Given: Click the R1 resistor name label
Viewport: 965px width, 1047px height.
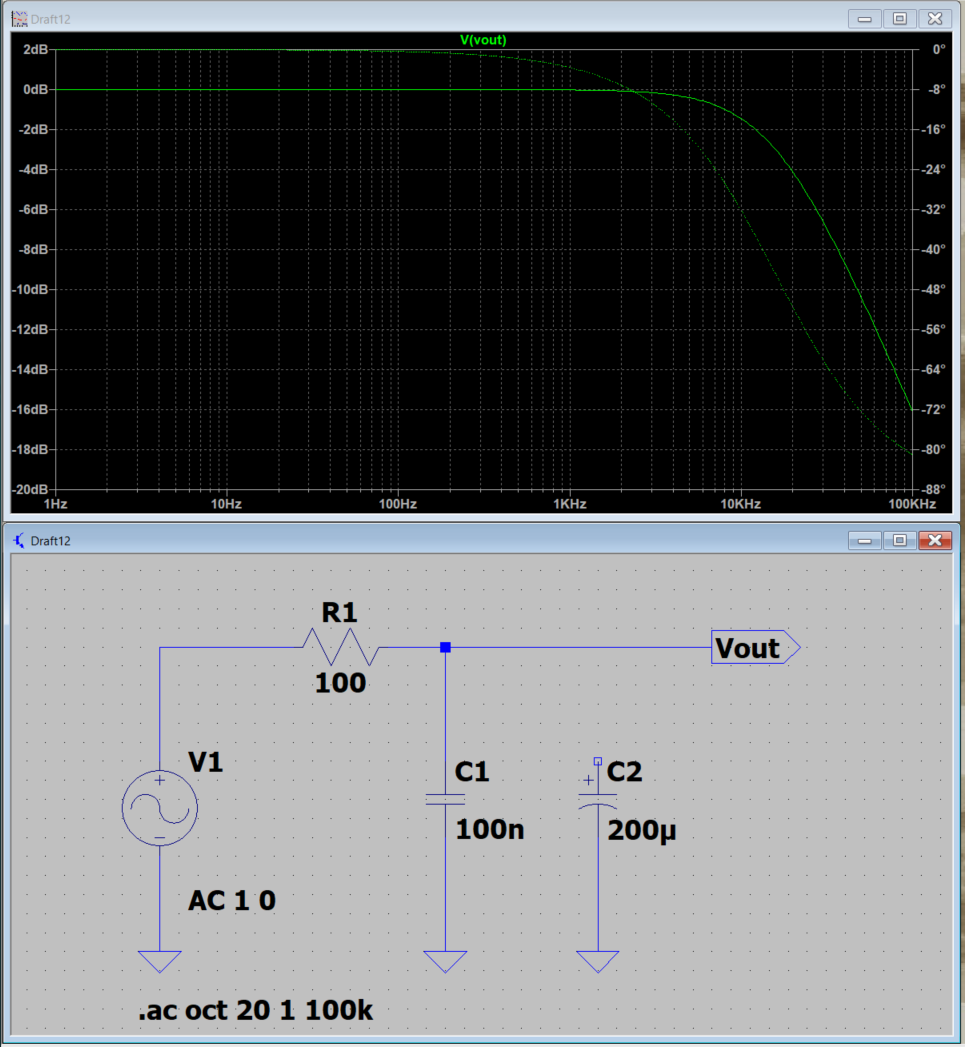Looking at the screenshot, I should click(339, 612).
